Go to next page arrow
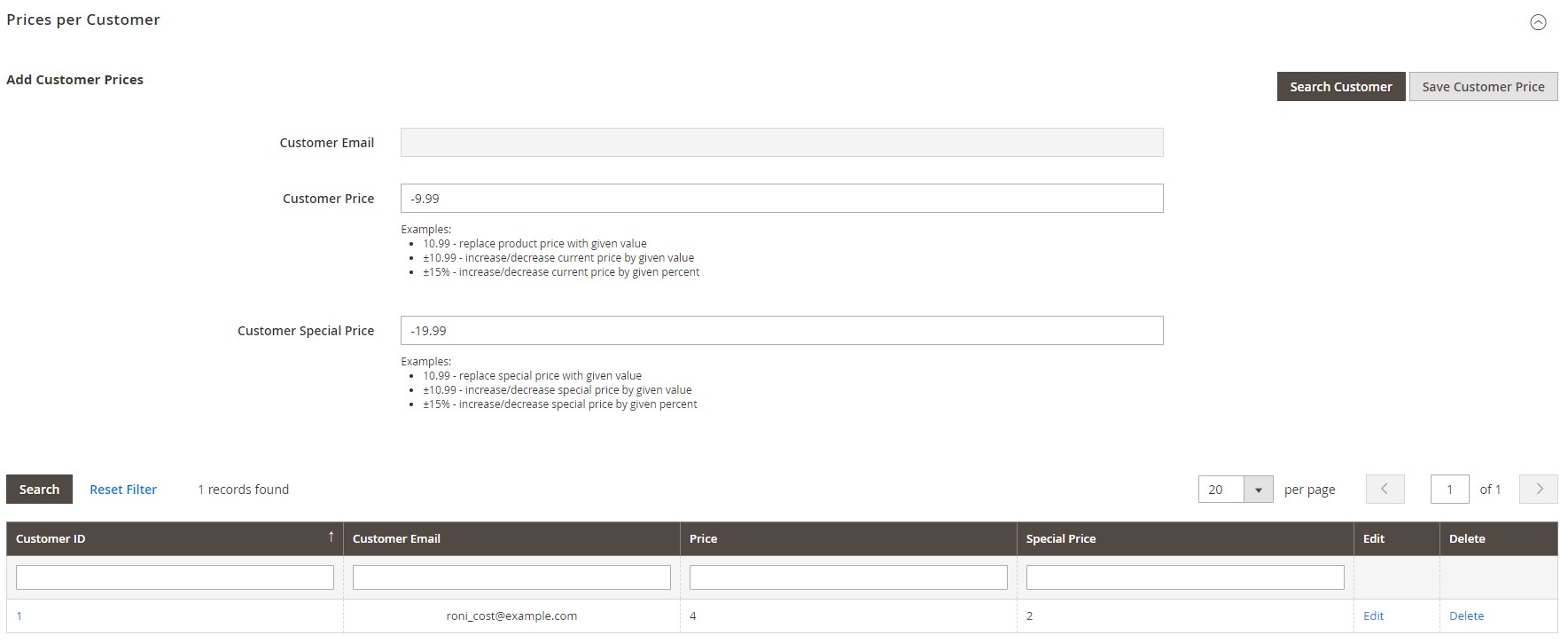The image size is (1568, 643). coord(1539,490)
